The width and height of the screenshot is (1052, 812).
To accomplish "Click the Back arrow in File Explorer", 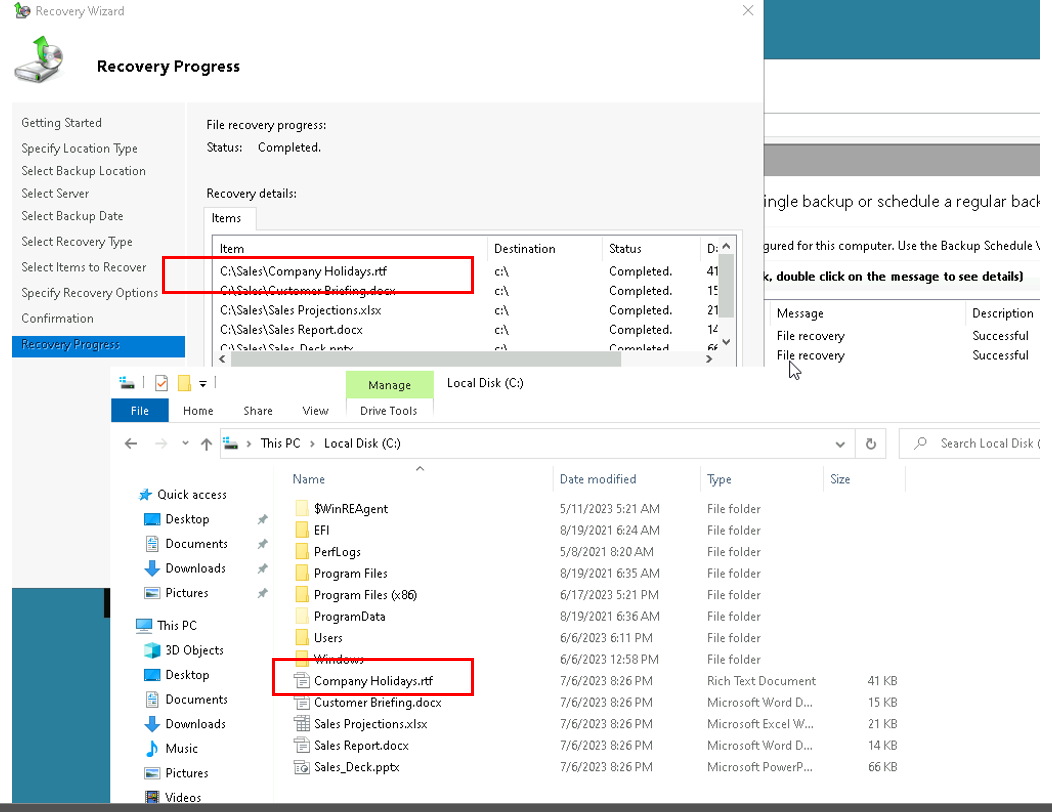I will pos(131,443).
